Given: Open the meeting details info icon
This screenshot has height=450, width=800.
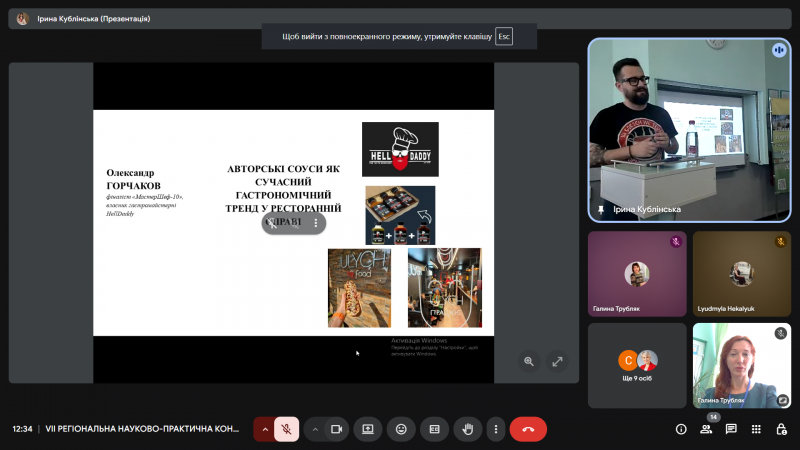Looking at the screenshot, I should (681, 429).
